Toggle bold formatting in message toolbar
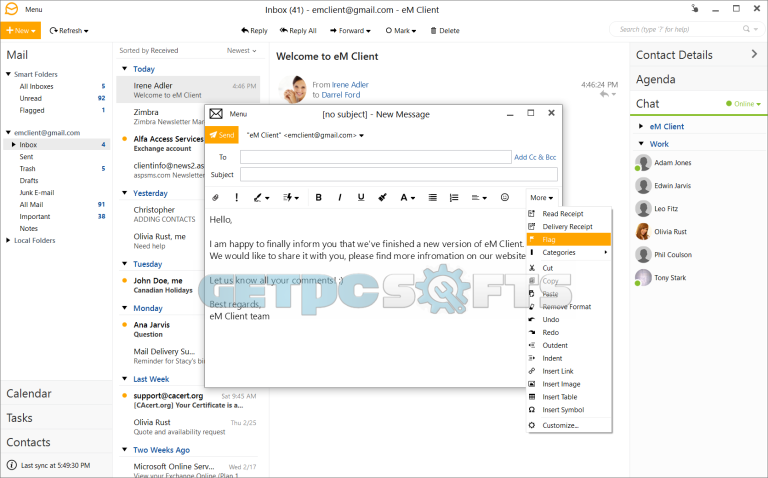The width and height of the screenshot is (768, 478). tap(318, 197)
